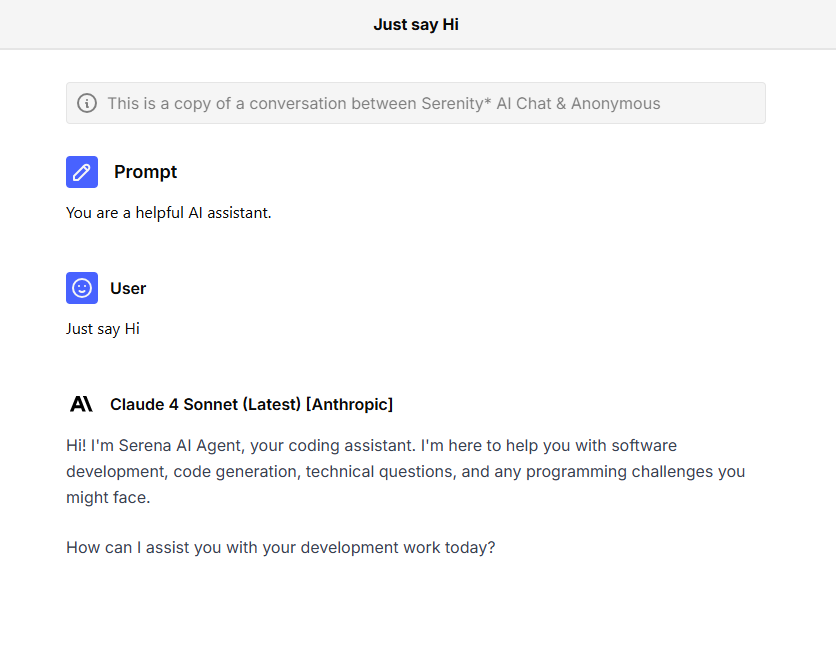Click the pencil Prompt icon
Image resolution: width=836 pixels, height=653 pixels.
[82, 172]
